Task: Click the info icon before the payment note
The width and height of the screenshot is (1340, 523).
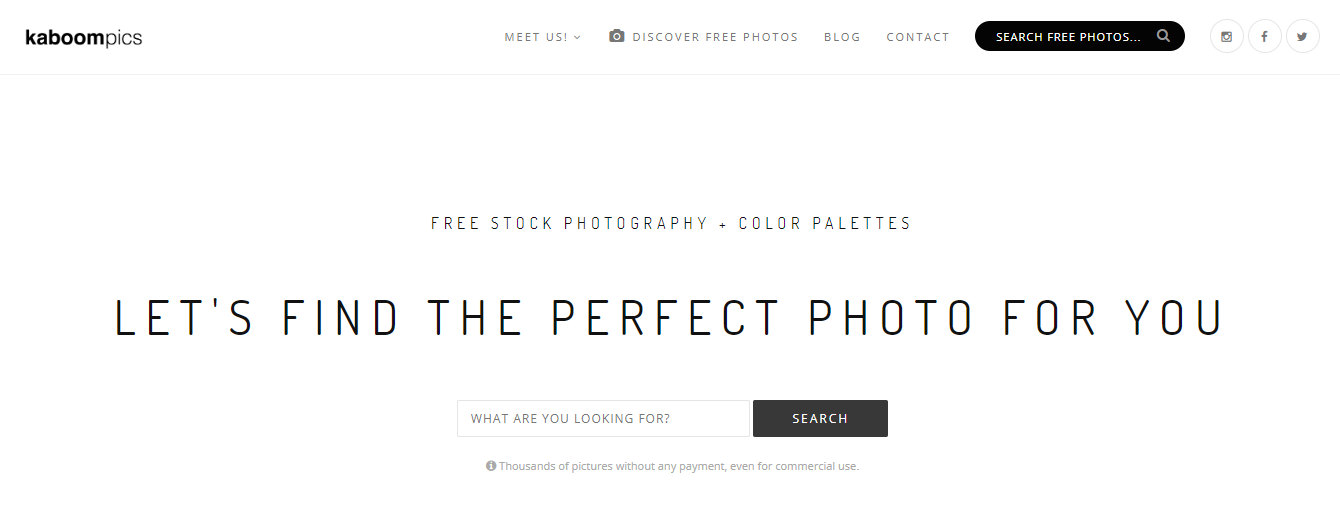Action: [x=491, y=466]
